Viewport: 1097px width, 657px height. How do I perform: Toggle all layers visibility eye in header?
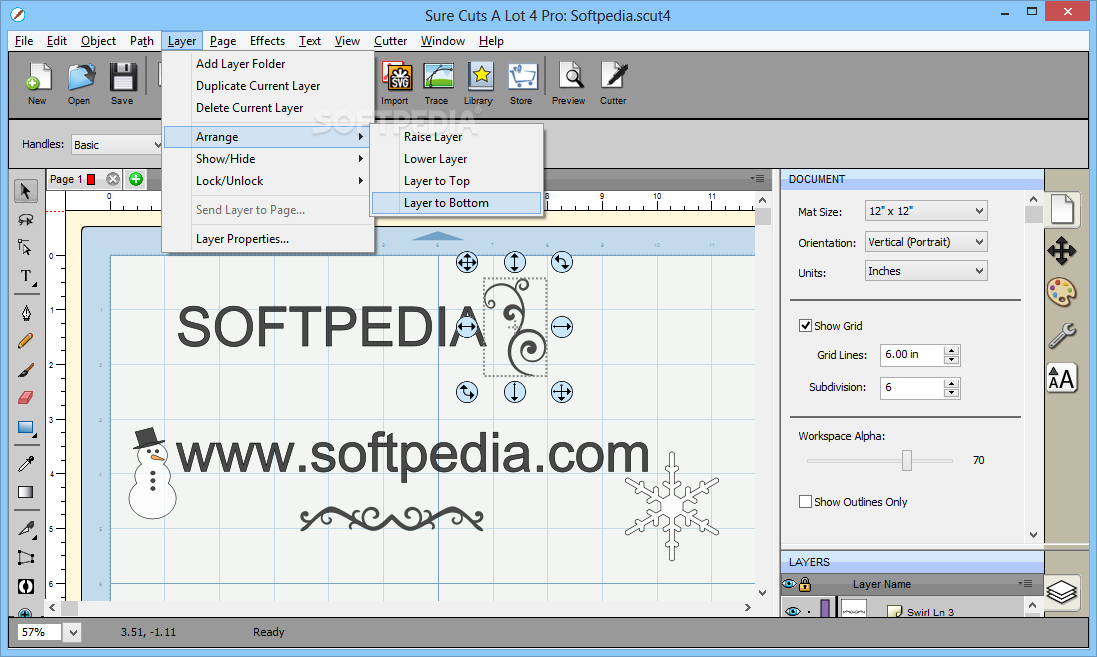click(789, 584)
